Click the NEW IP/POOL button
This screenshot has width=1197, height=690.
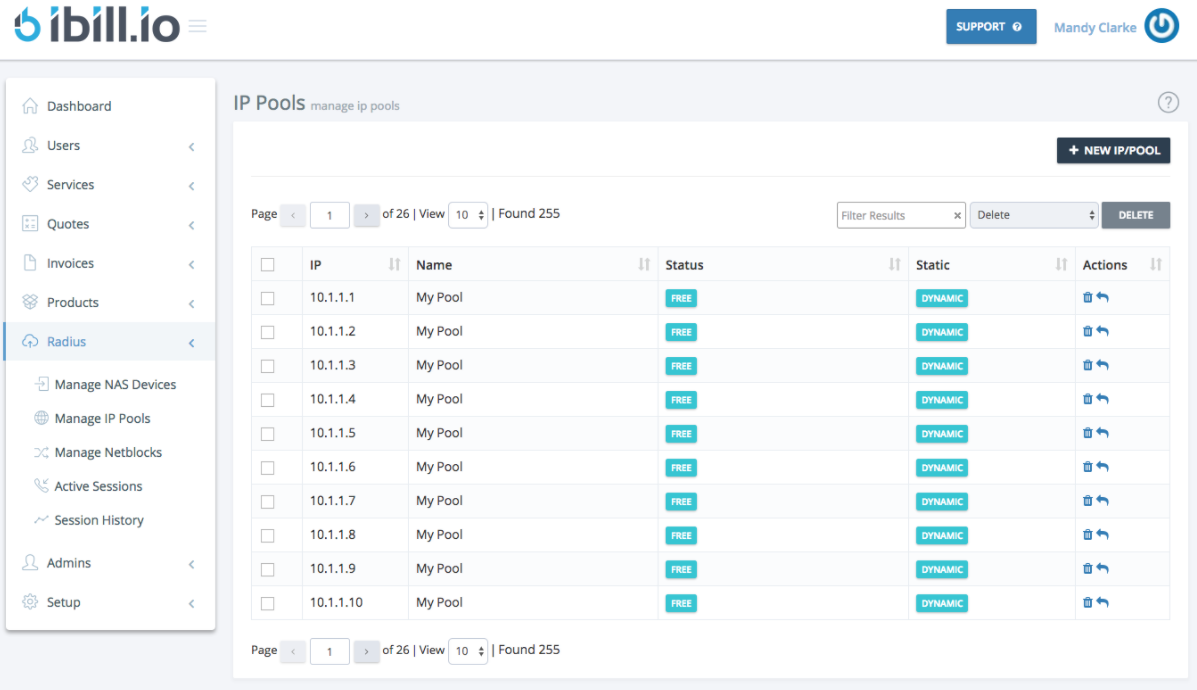click(1113, 150)
